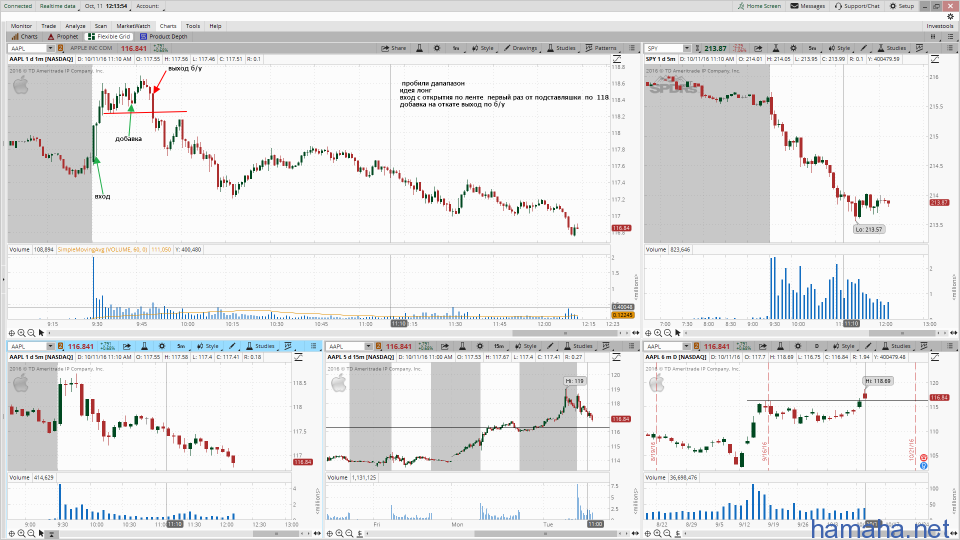Viewport: 960px width, 540px height.
Task: Open the Scan tab
Action: coord(101,26)
